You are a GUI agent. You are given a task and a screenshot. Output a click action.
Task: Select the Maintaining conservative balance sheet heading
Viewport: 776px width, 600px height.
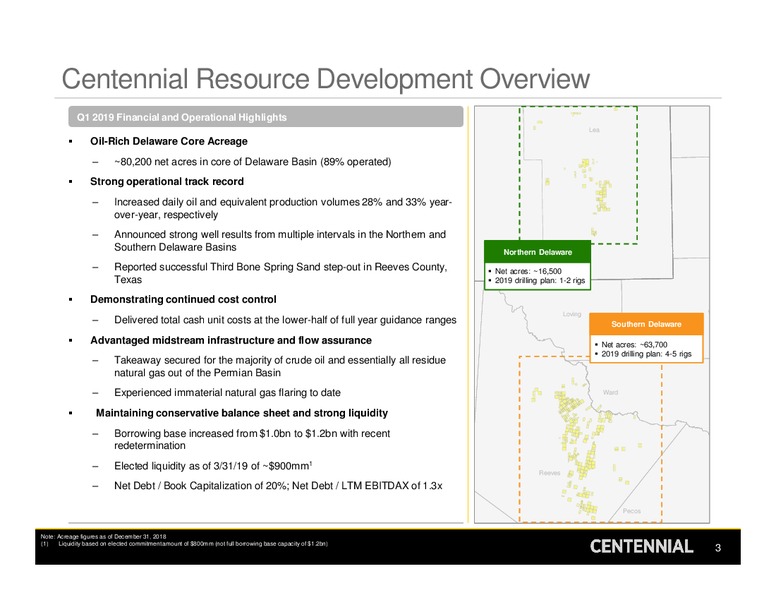(242, 413)
